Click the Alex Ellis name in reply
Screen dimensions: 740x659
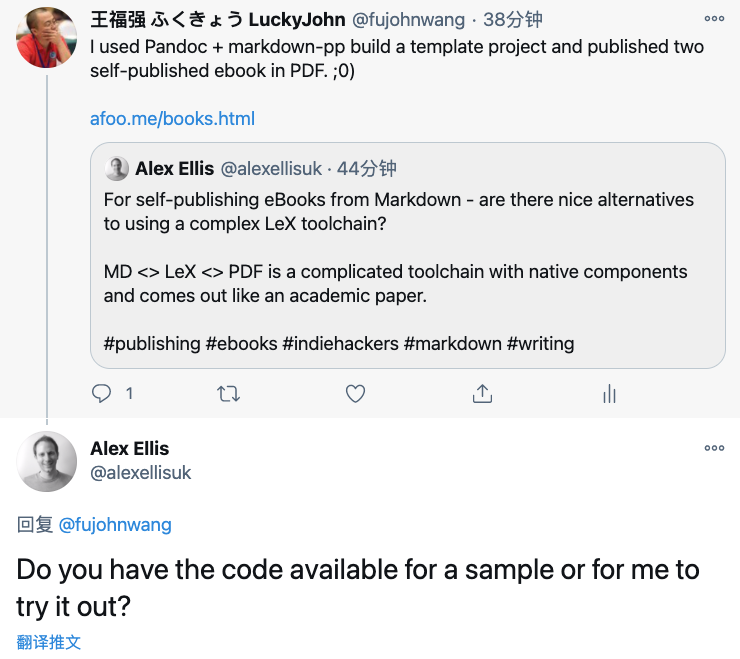click(130, 448)
